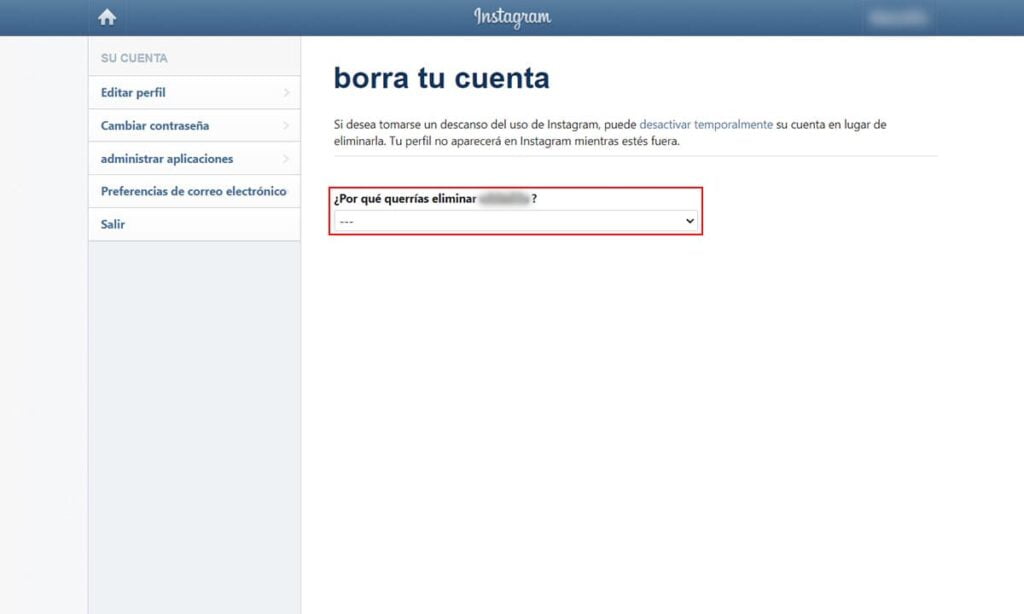Click the Instagram logo in header
The height and width of the screenshot is (614, 1024).
point(512,17)
